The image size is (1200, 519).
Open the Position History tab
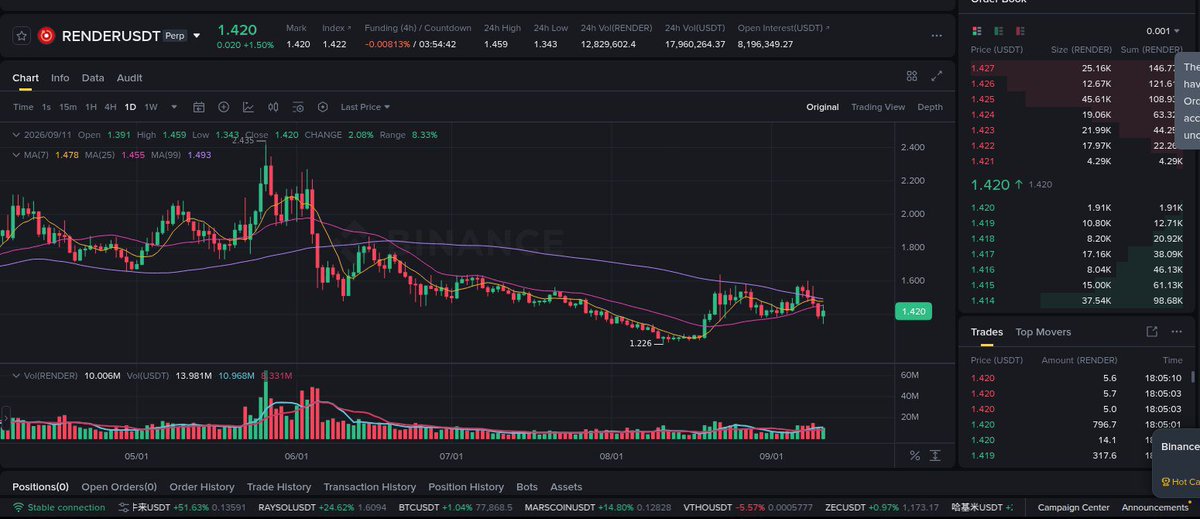[x=466, y=487]
